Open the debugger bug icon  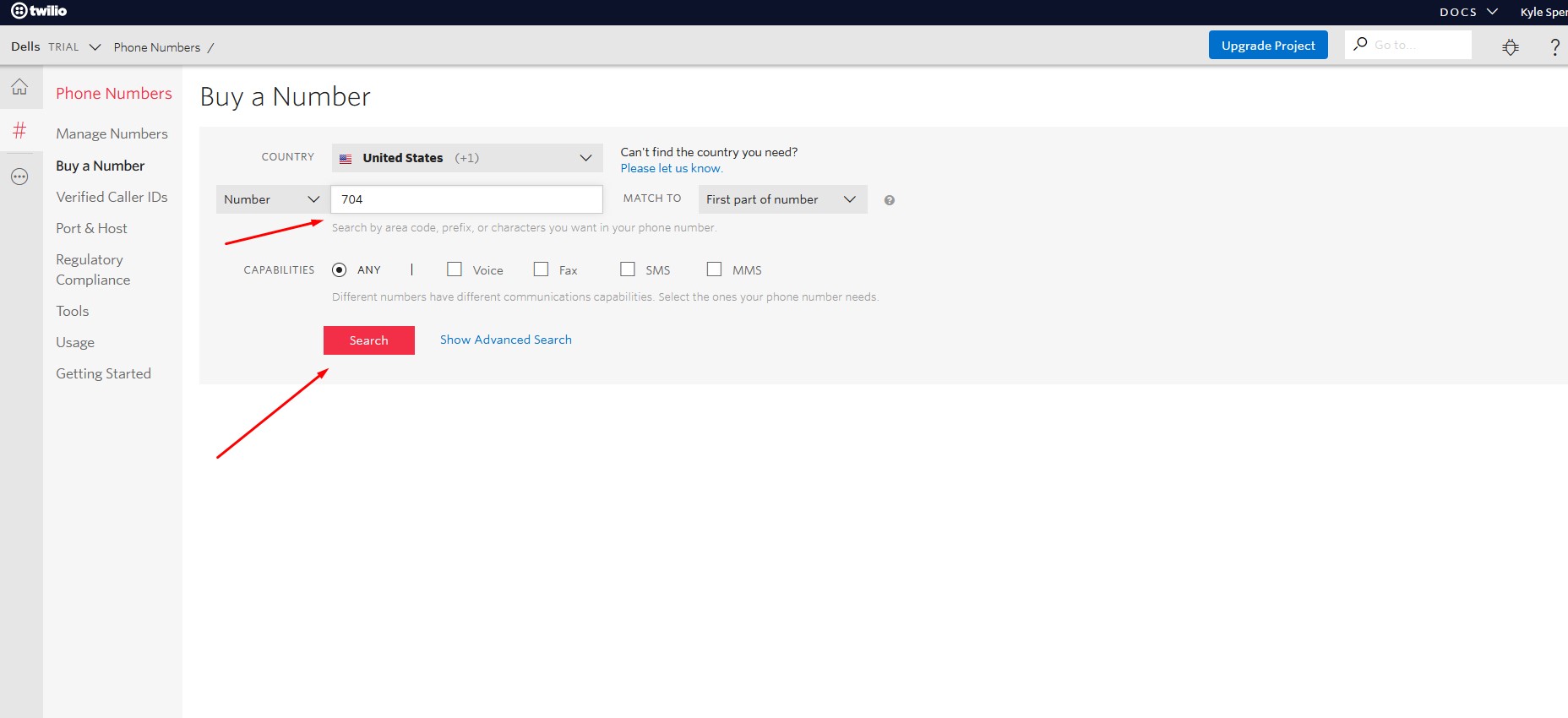[1511, 47]
